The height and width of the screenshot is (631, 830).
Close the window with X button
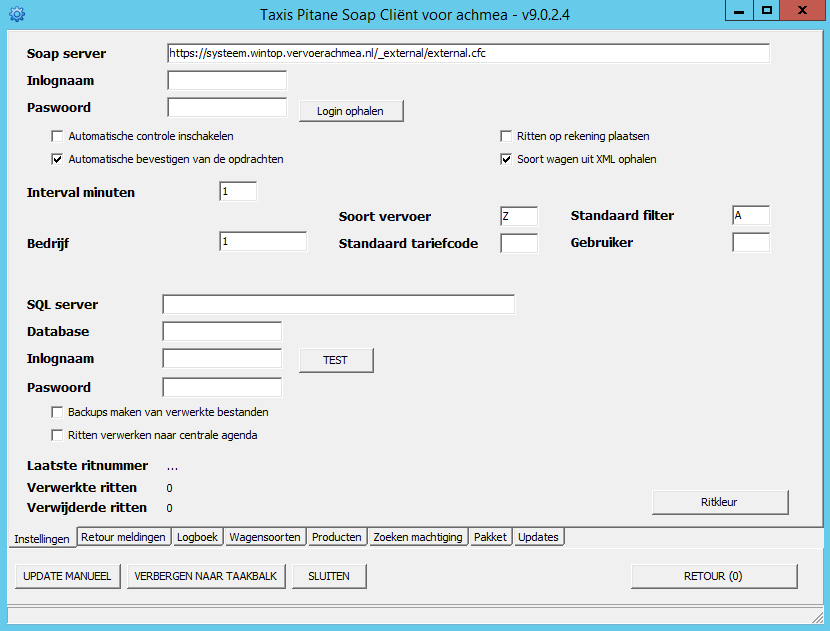[x=802, y=11]
